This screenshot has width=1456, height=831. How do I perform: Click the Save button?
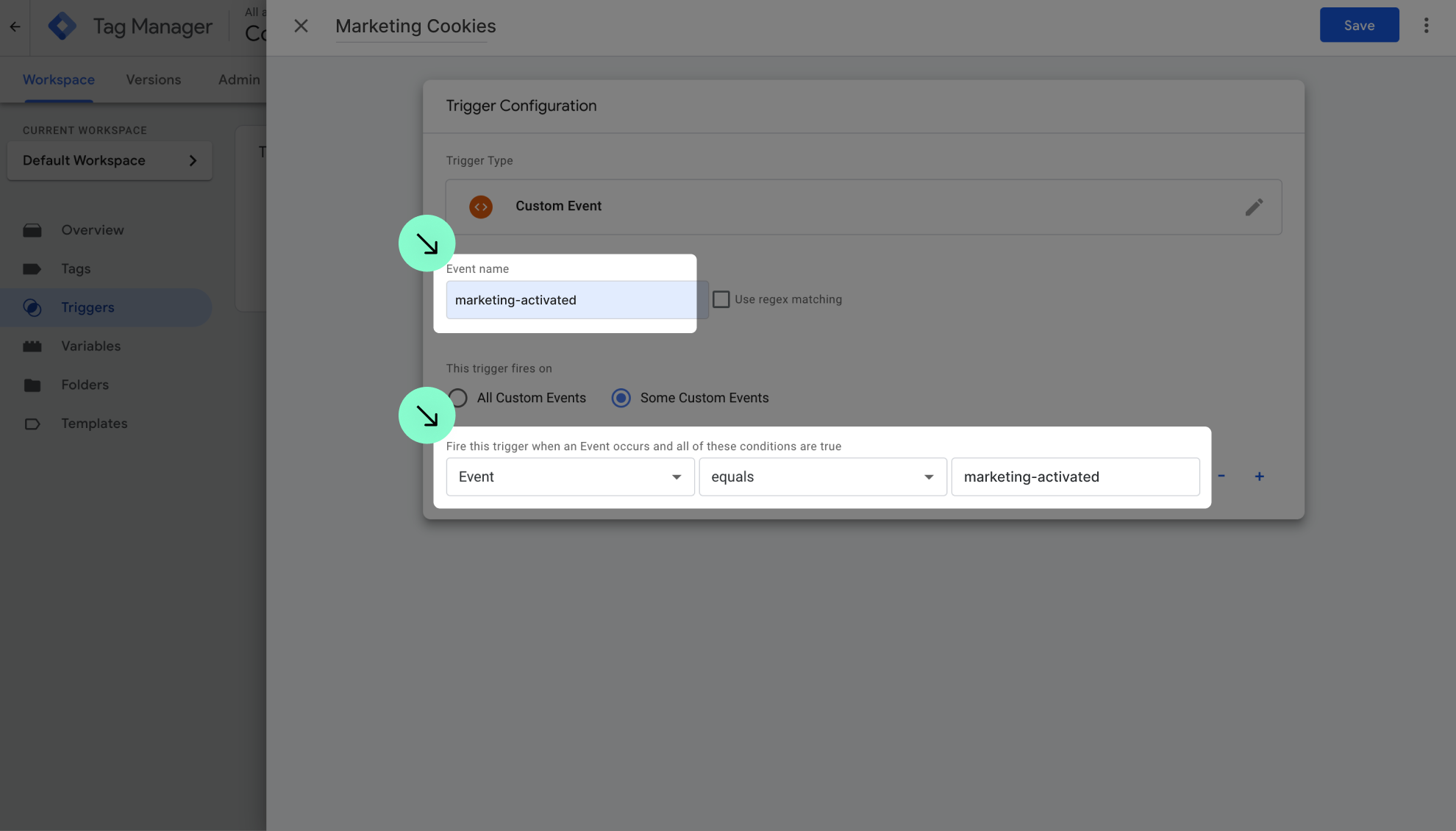pos(1359,25)
